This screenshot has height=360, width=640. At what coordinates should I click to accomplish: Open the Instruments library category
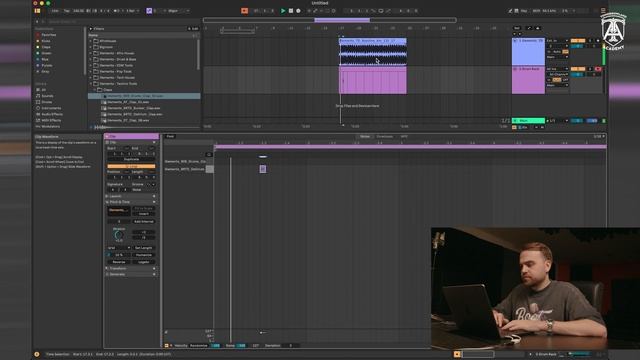pyautogui.click(x=51, y=108)
